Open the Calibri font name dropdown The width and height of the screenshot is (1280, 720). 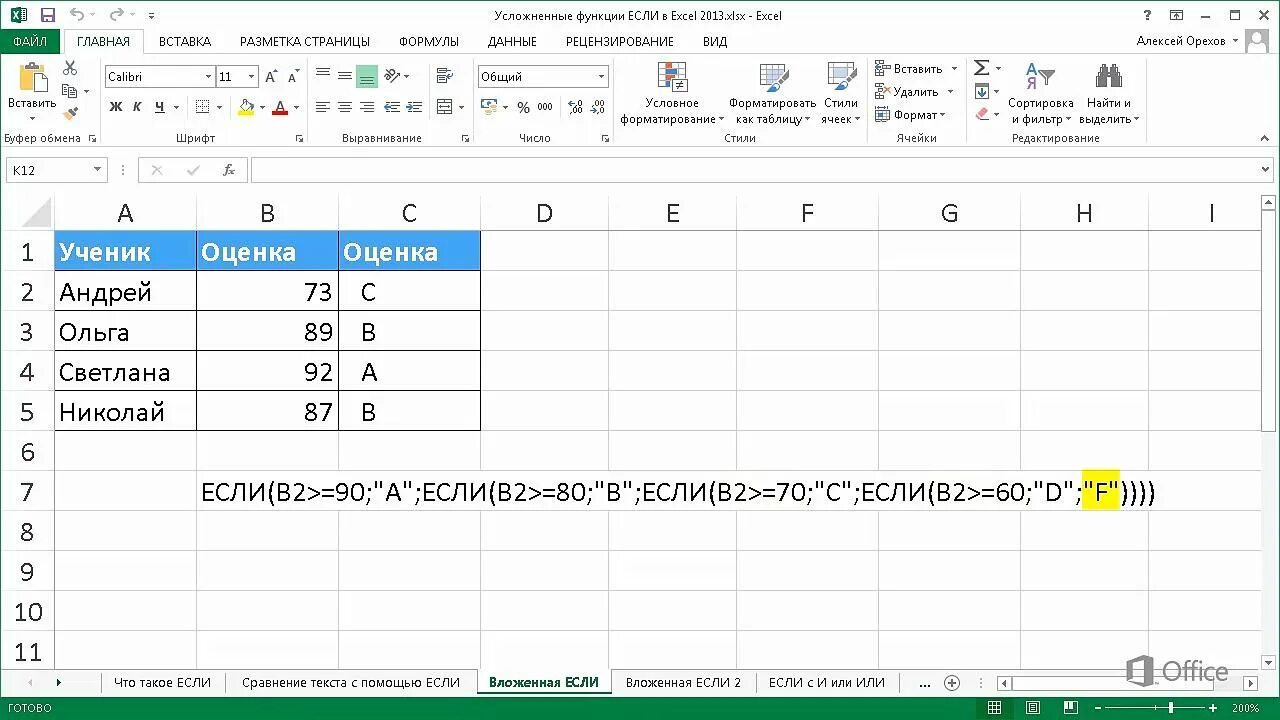click(208, 77)
